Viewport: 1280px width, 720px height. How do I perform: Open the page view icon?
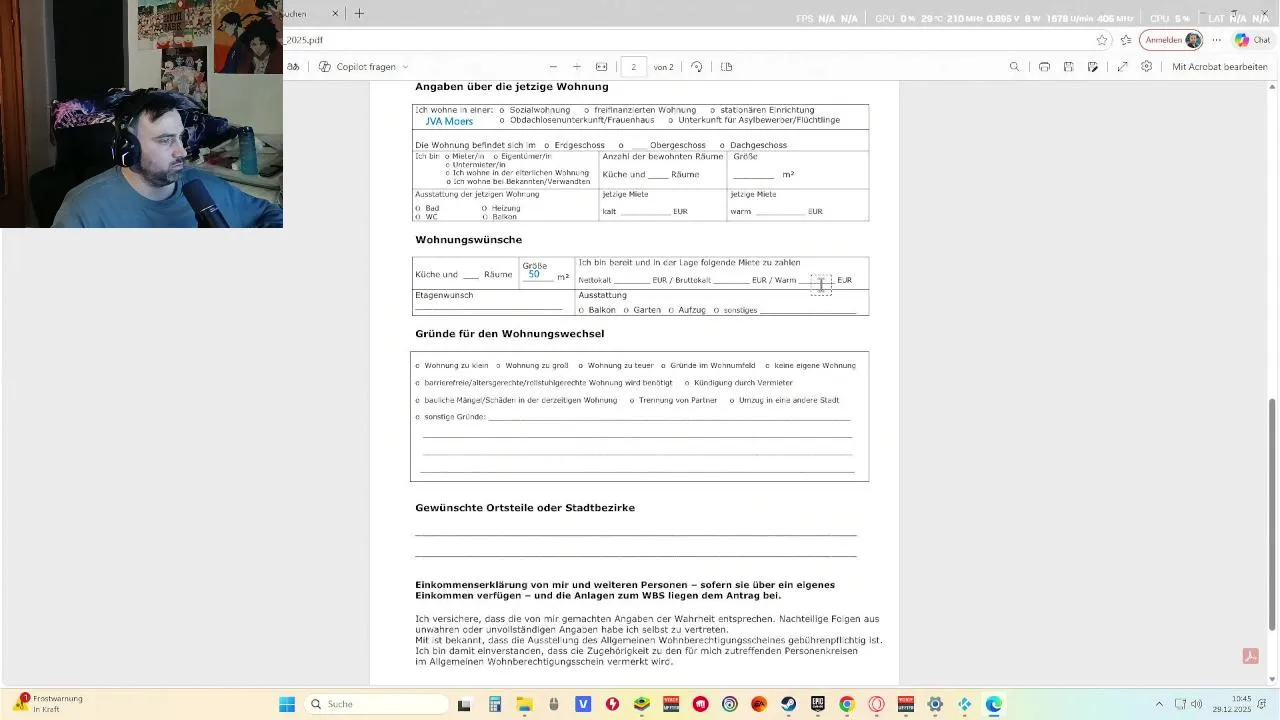tap(727, 67)
